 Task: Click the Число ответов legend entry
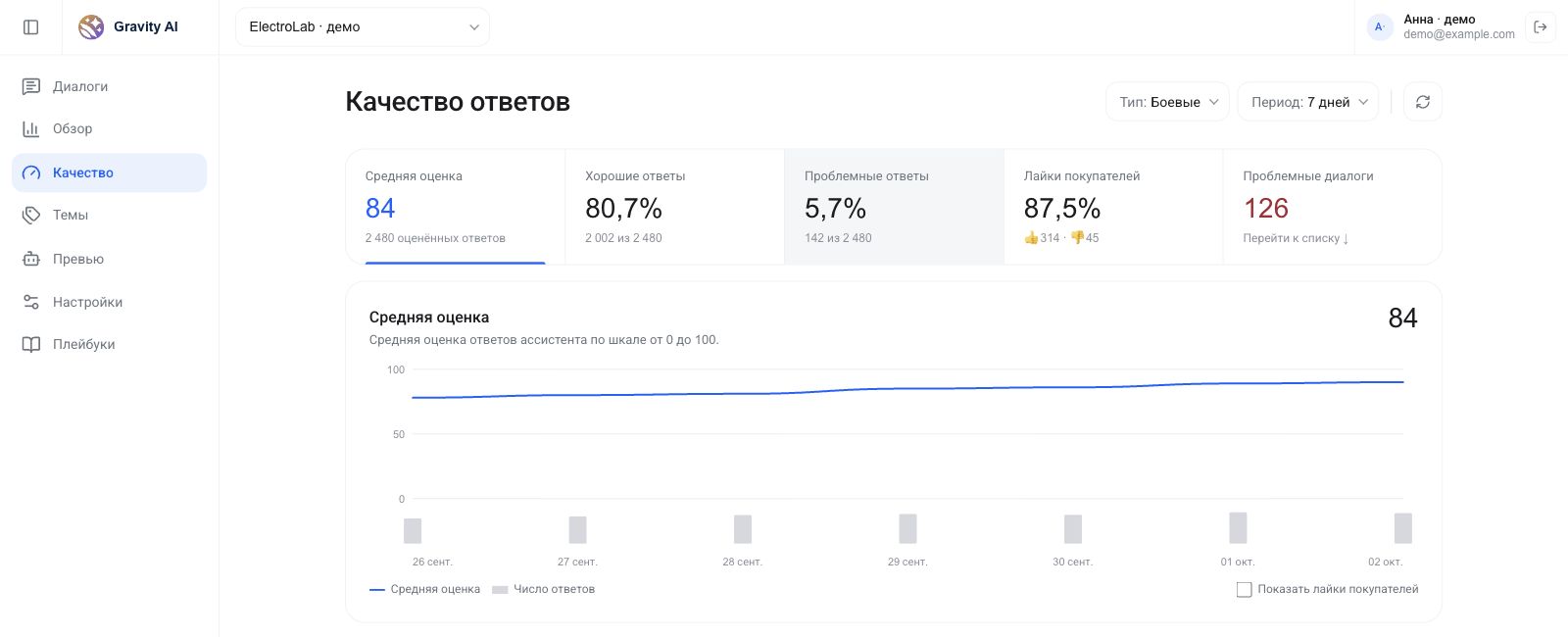(543, 589)
